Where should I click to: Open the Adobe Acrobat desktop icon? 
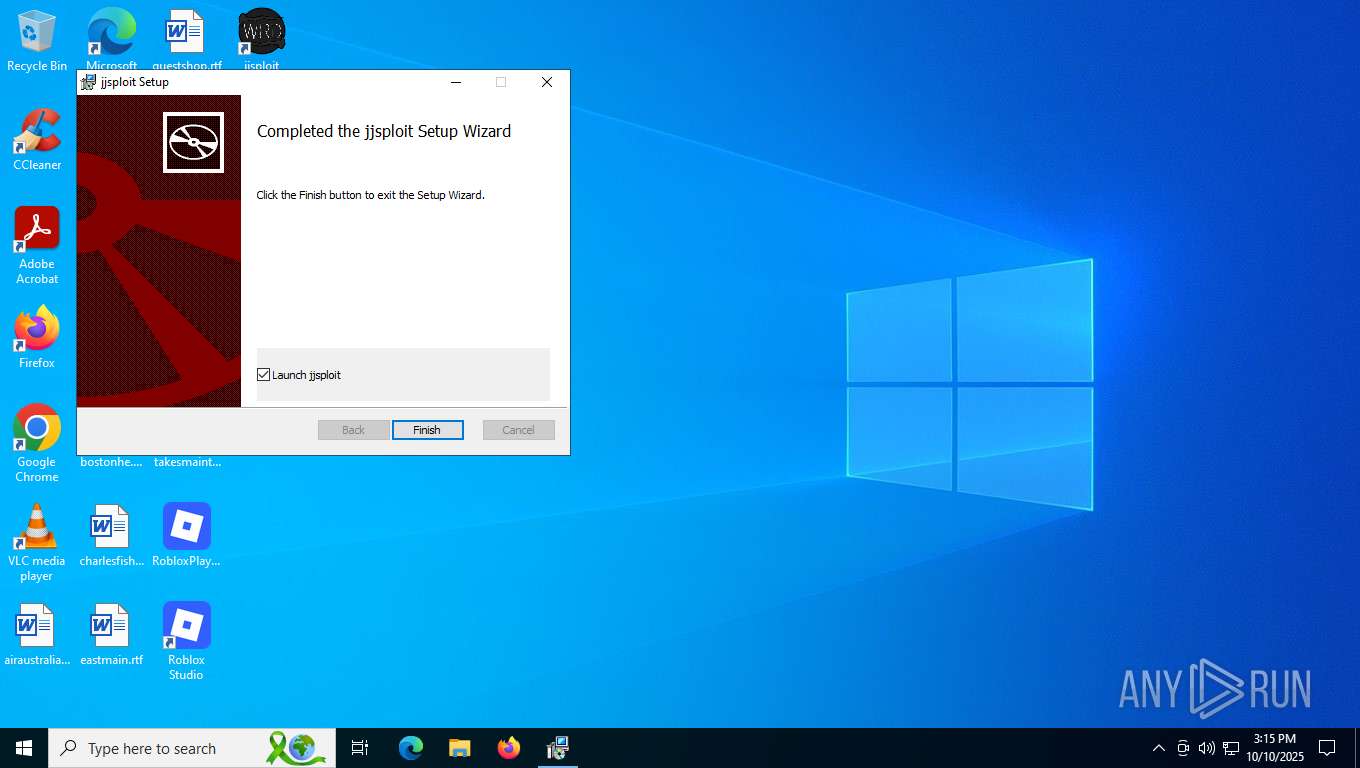click(37, 246)
